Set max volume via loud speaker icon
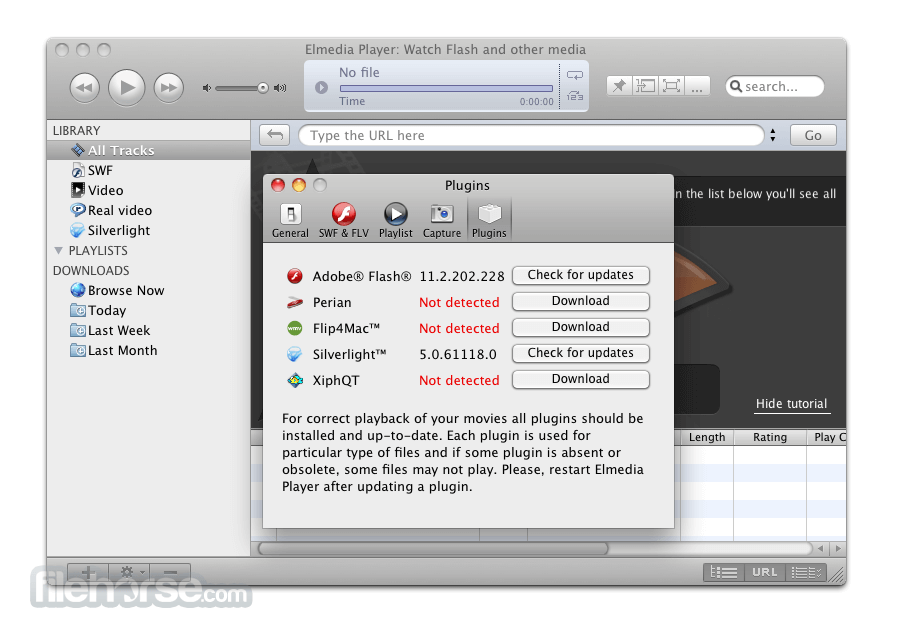Viewport: 900px width, 638px height. click(x=280, y=88)
